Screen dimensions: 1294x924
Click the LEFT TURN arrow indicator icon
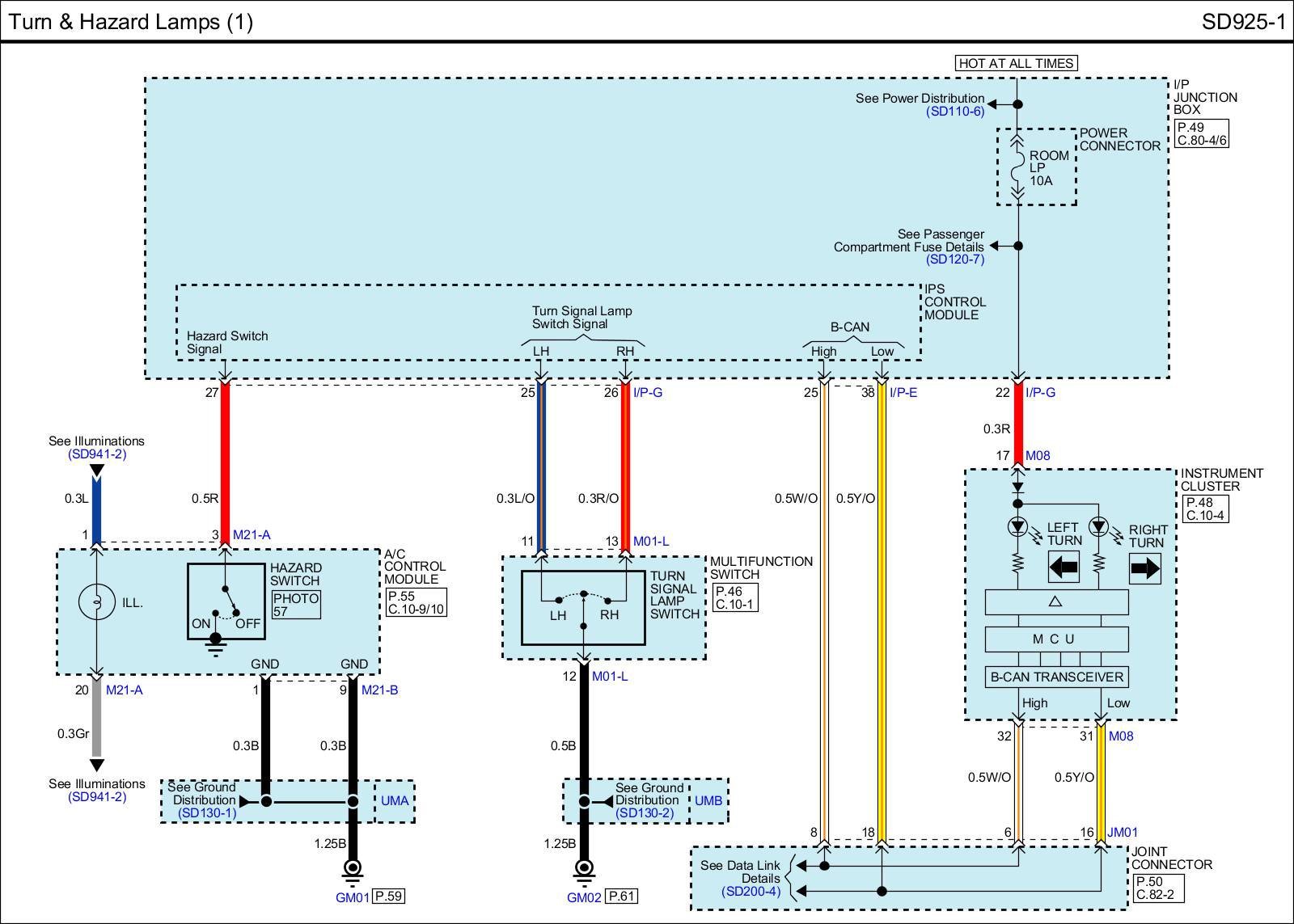tap(1064, 567)
